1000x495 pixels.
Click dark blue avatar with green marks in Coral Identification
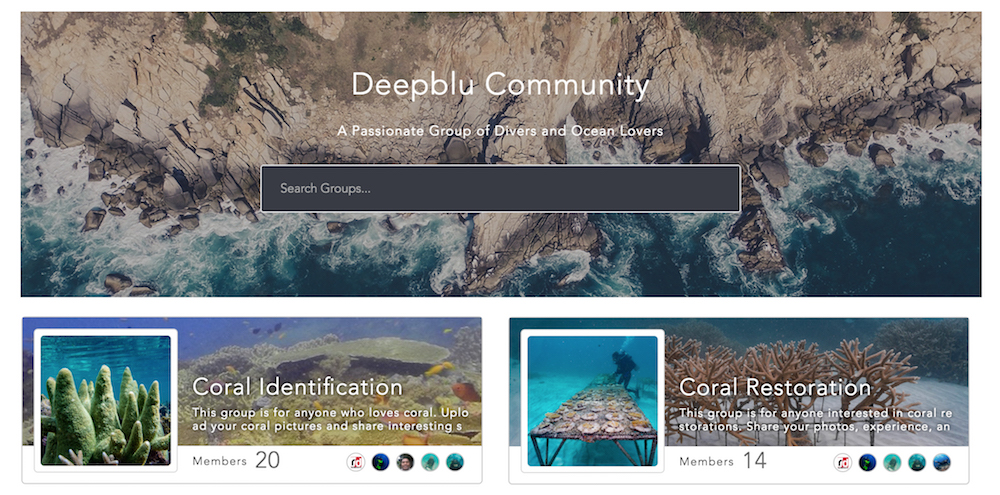point(380,462)
